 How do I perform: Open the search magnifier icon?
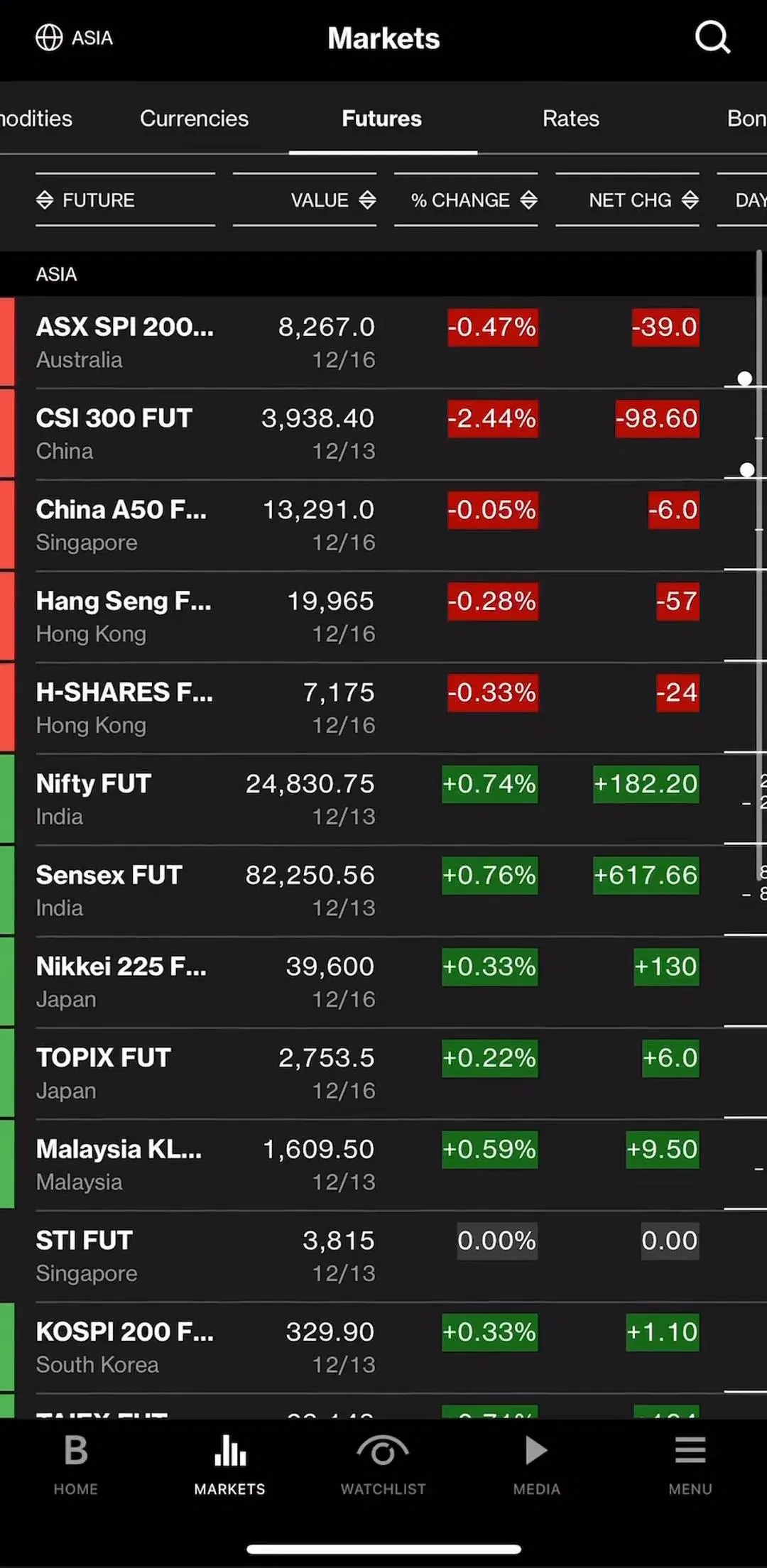712,37
